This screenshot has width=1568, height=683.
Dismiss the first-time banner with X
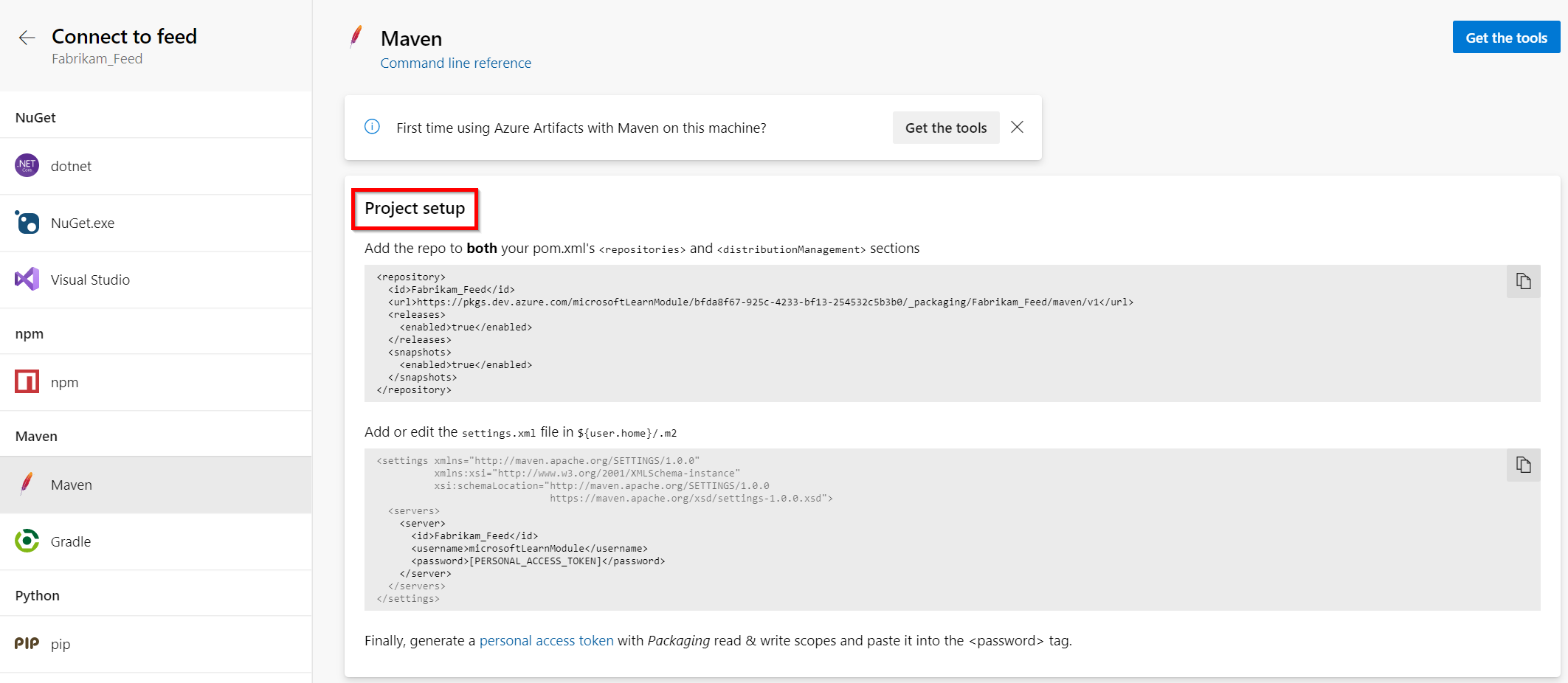(x=1017, y=127)
